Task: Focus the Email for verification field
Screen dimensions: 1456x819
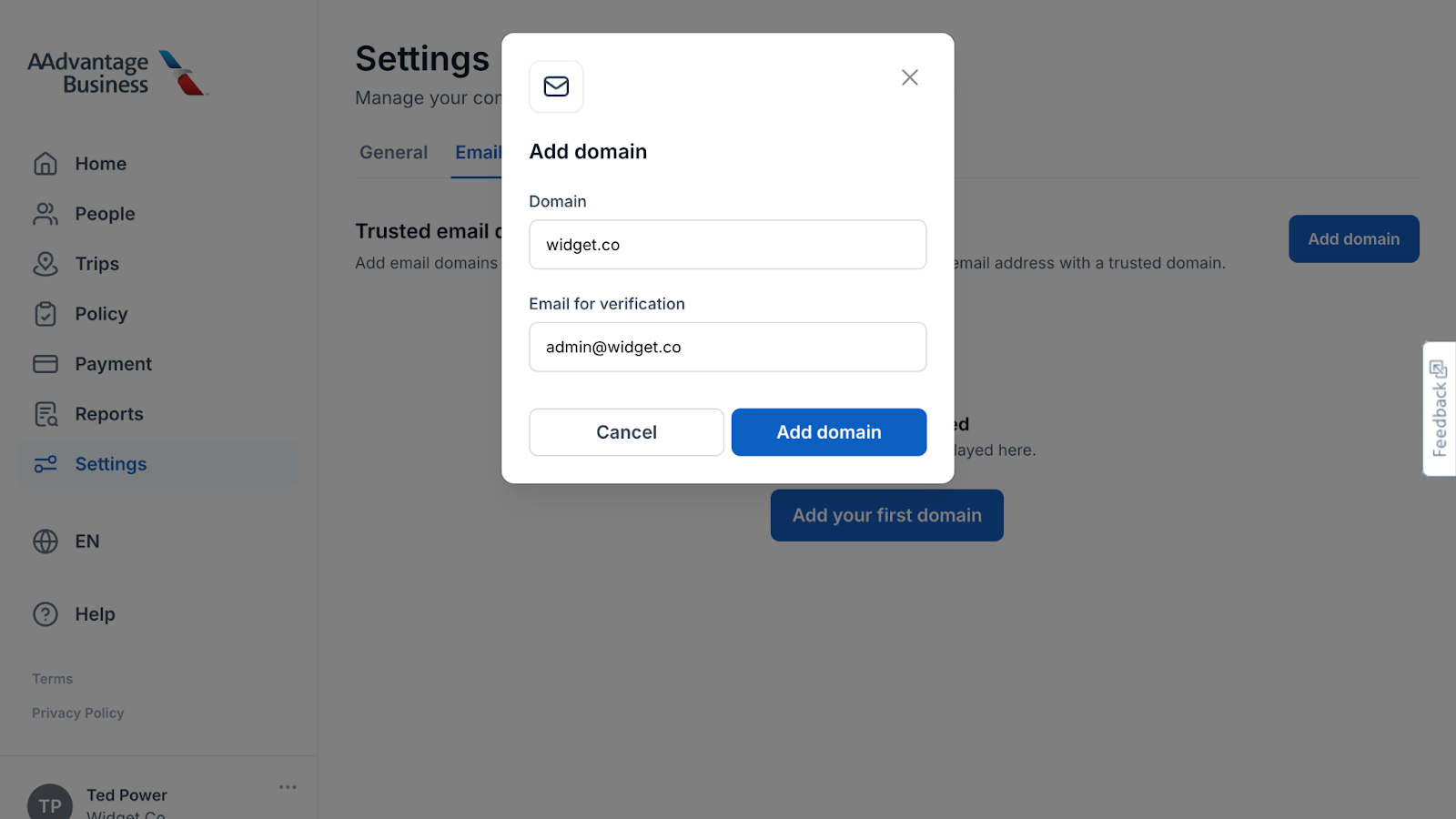Action: point(727,347)
